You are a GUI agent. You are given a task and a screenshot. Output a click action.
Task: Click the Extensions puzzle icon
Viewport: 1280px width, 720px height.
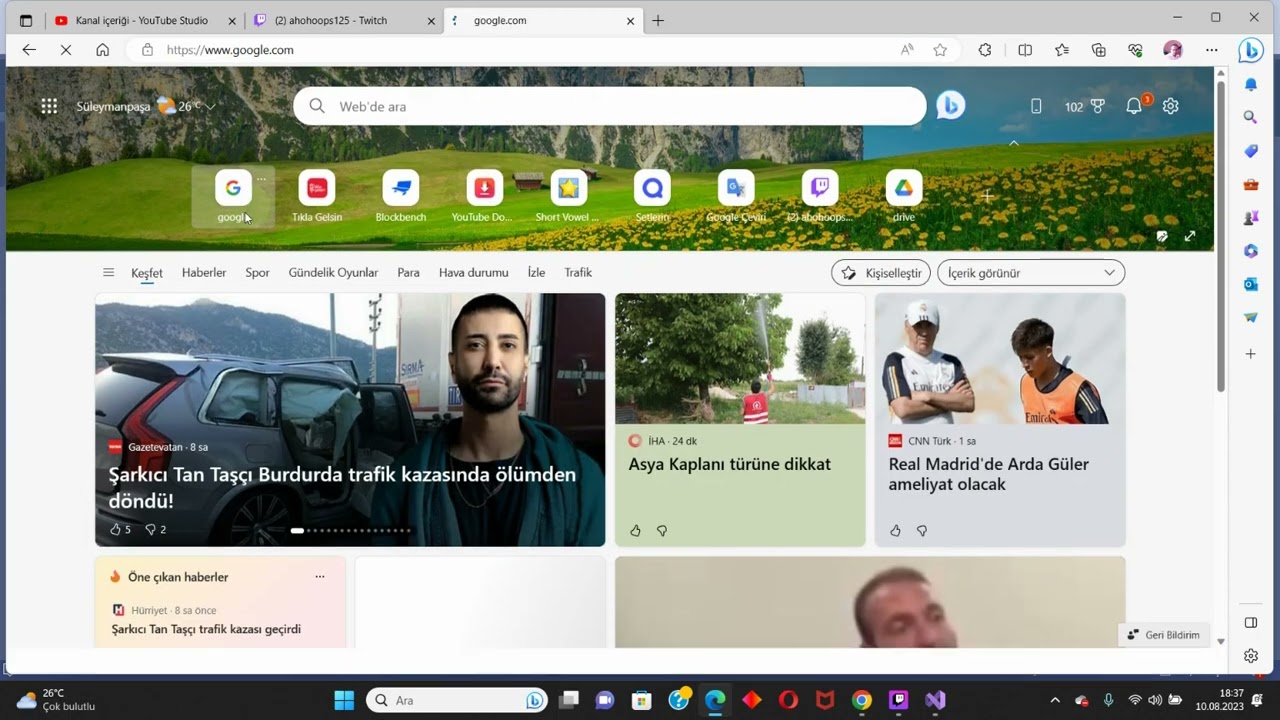[x=985, y=50]
